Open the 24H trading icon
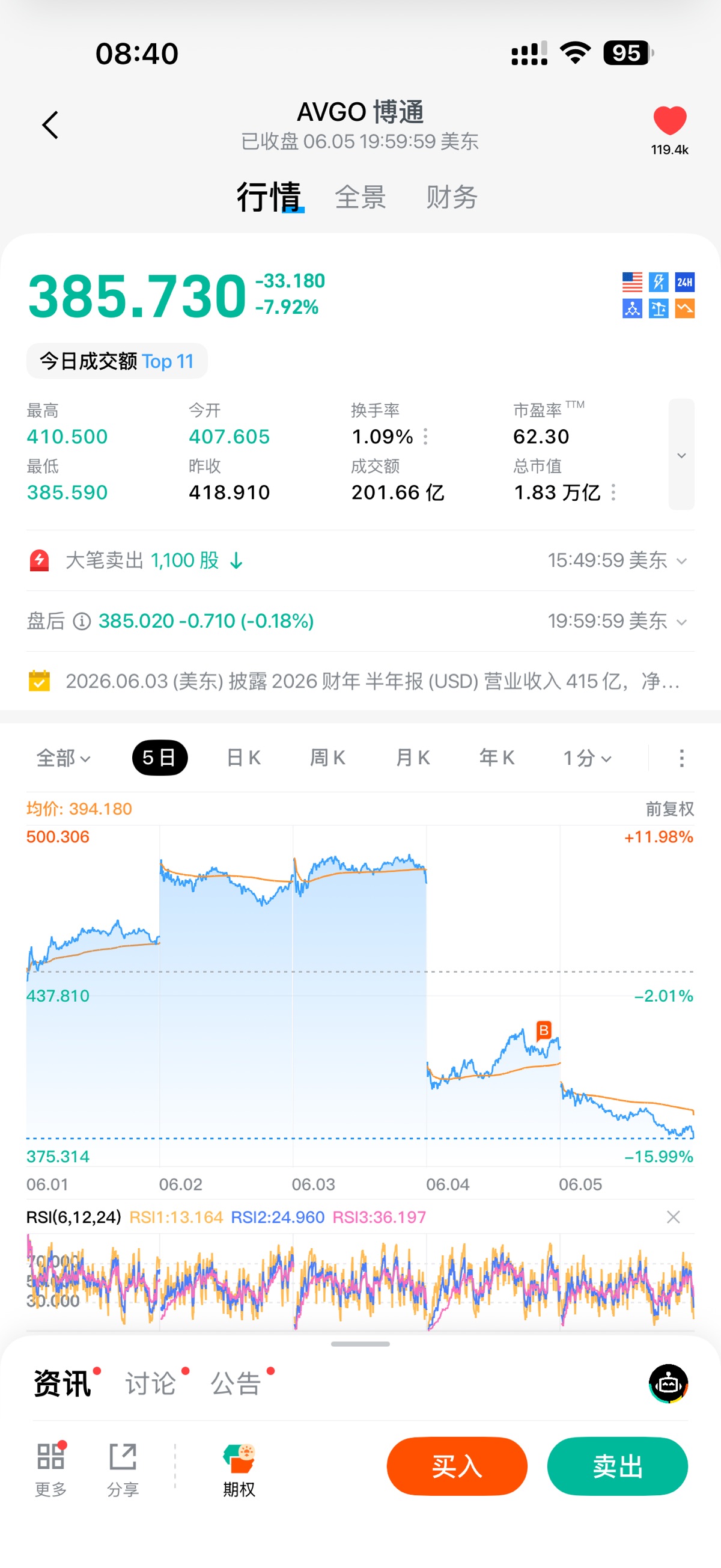Image resolution: width=721 pixels, height=1568 pixels. pos(684,282)
